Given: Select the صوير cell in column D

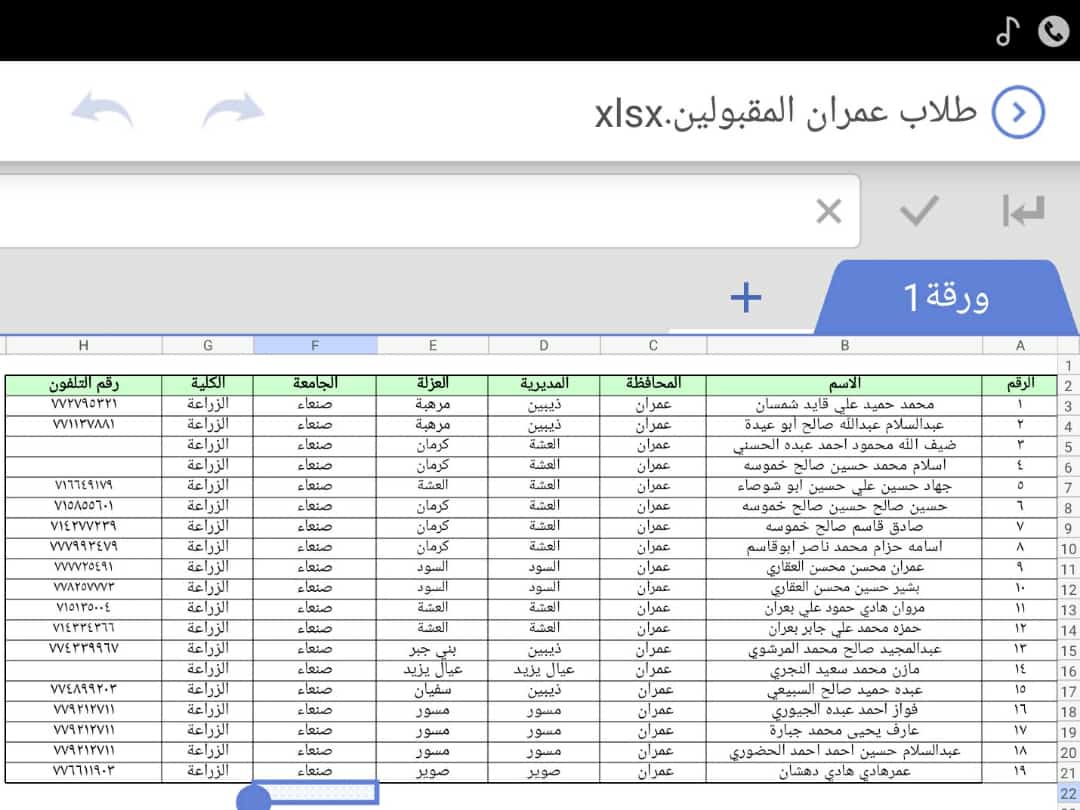Looking at the screenshot, I should [543, 771].
